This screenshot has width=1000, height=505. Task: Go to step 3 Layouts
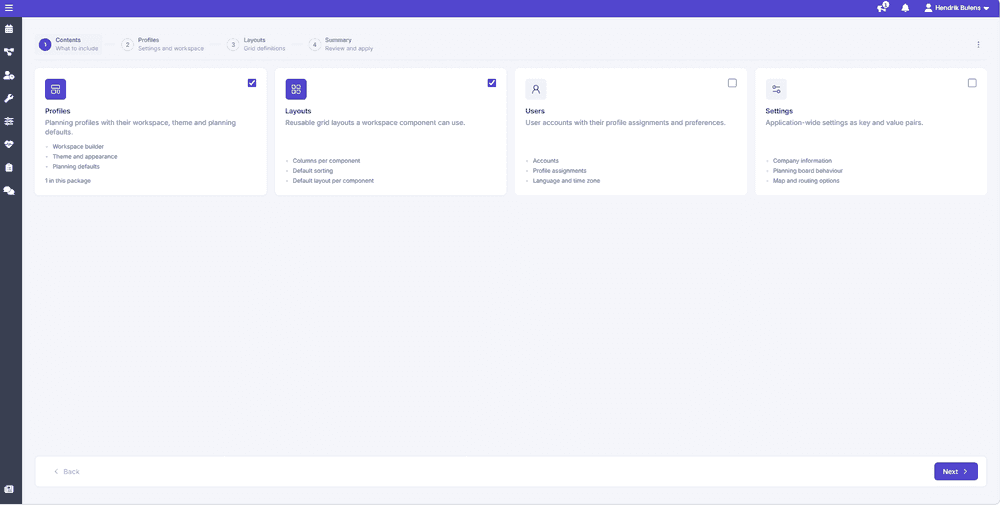(x=256, y=44)
